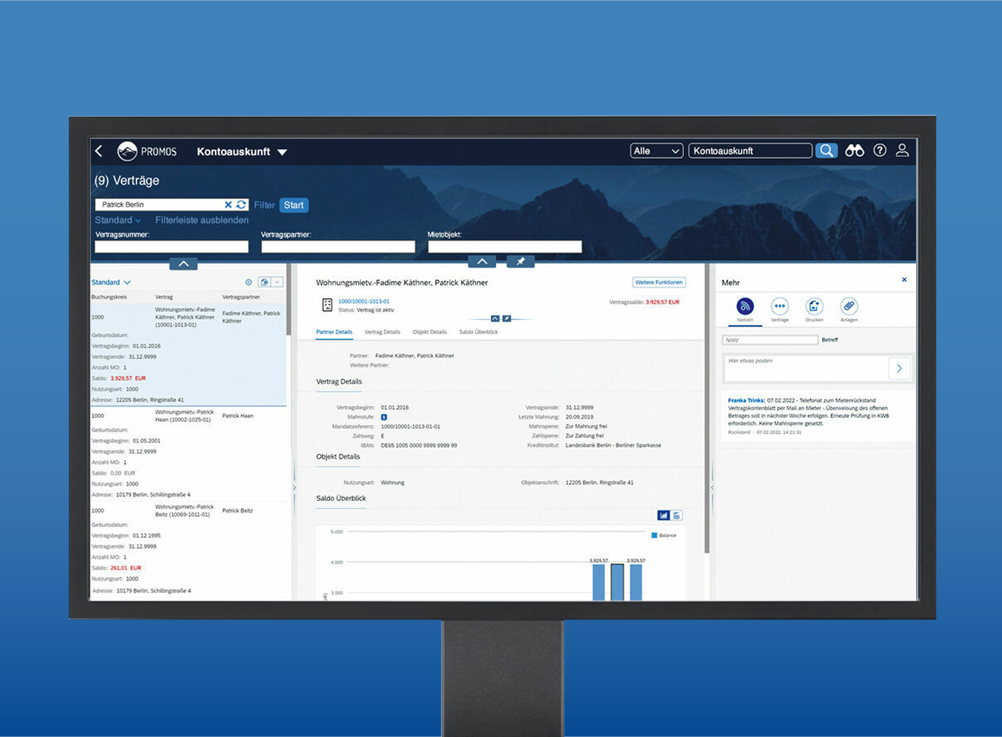This screenshot has width=1002, height=737.
Task: Open the Anlagen paperclip icon
Action: click(x=848, y=307)
